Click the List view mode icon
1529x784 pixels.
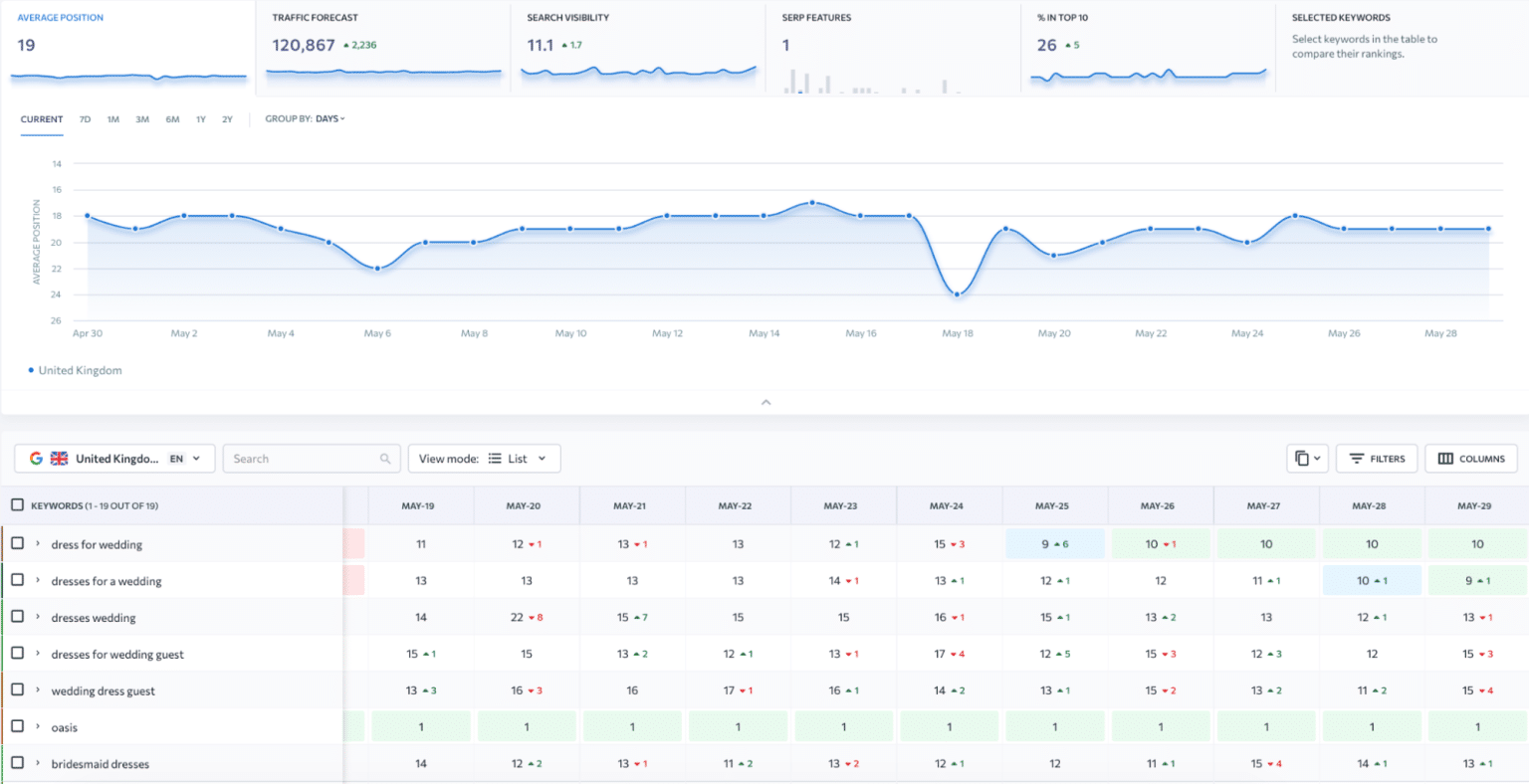(495, 458)
